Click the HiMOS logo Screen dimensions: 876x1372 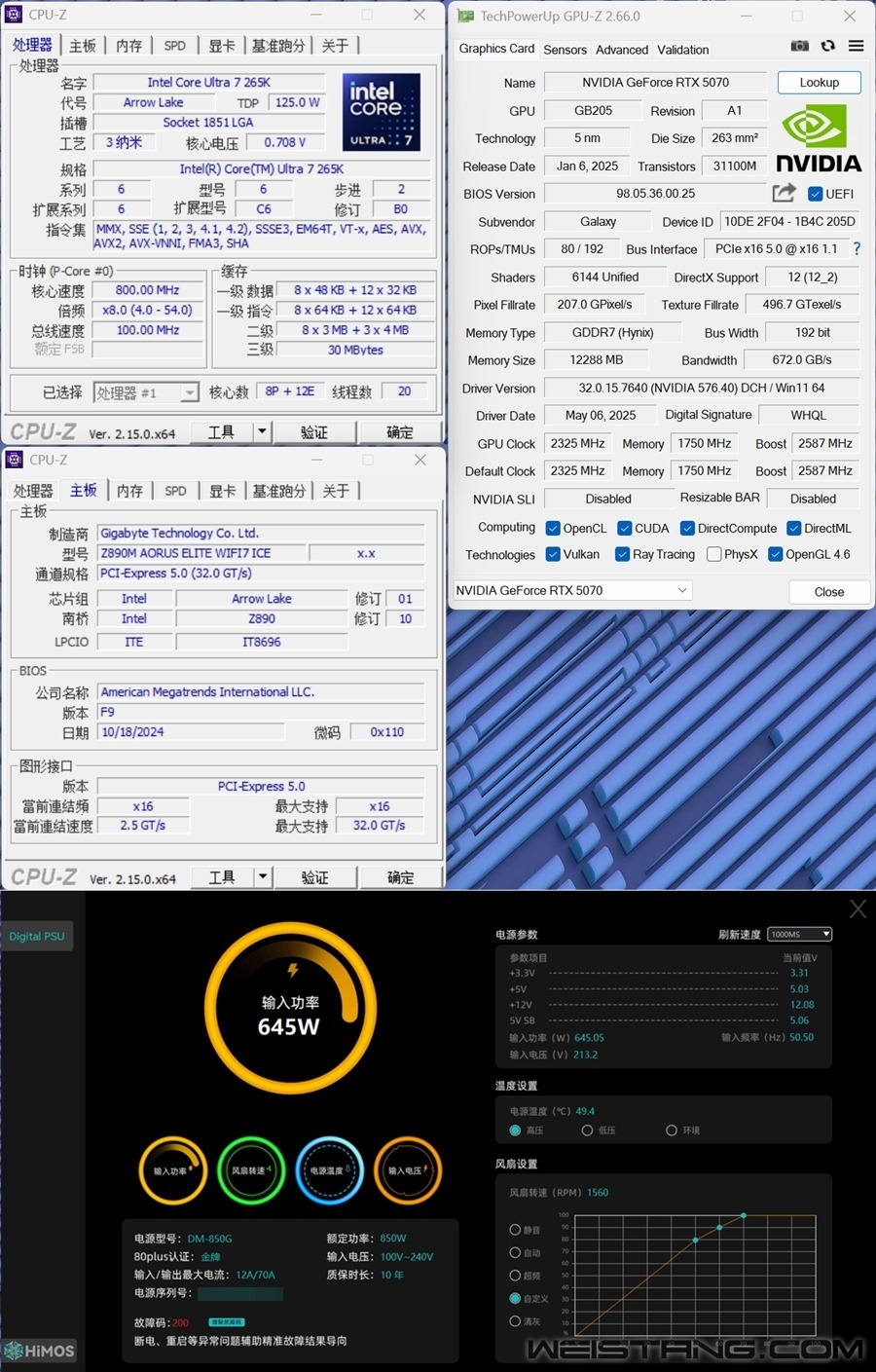(x=40, y=1351)
